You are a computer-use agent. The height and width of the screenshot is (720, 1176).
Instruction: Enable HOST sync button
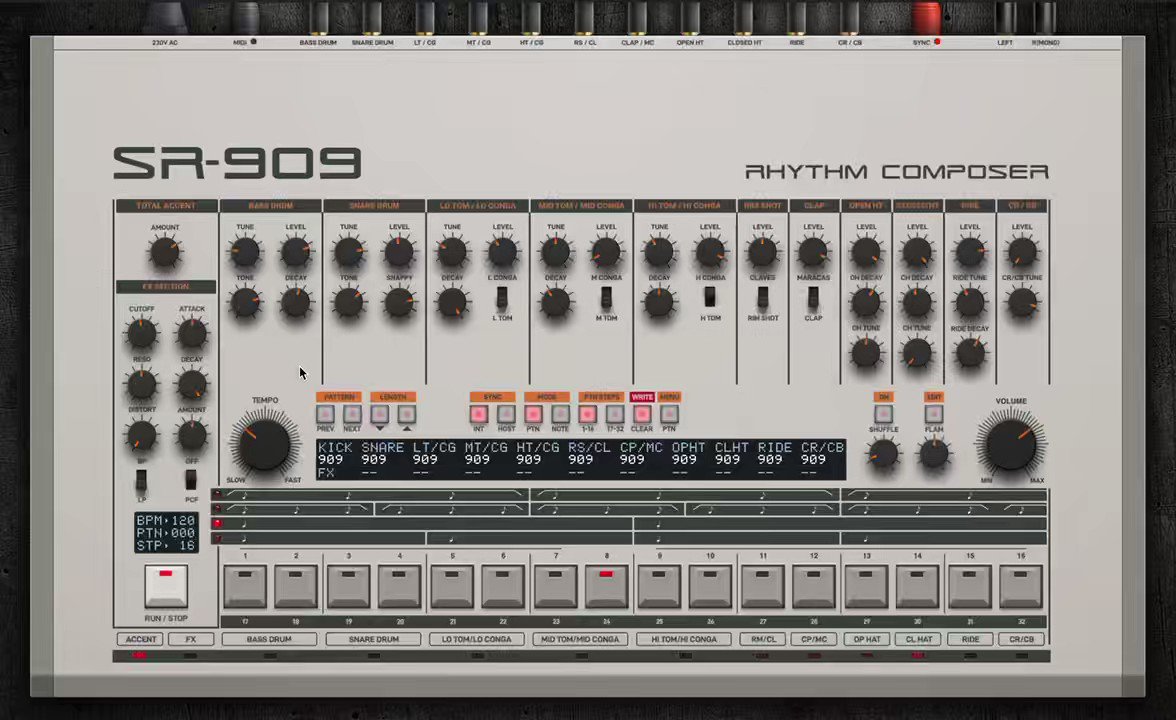(506, 414)
